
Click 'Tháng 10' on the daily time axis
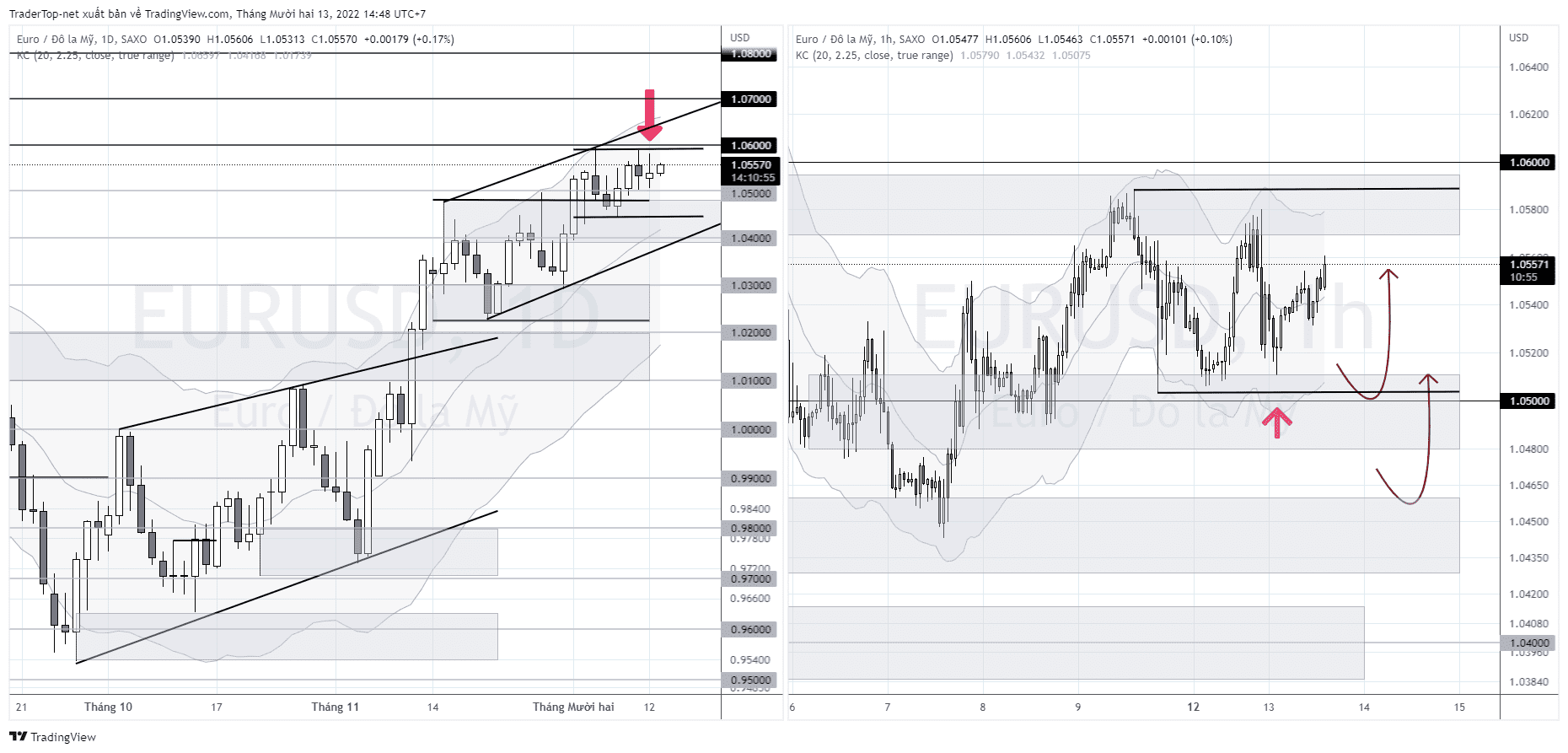pos(108,707)
